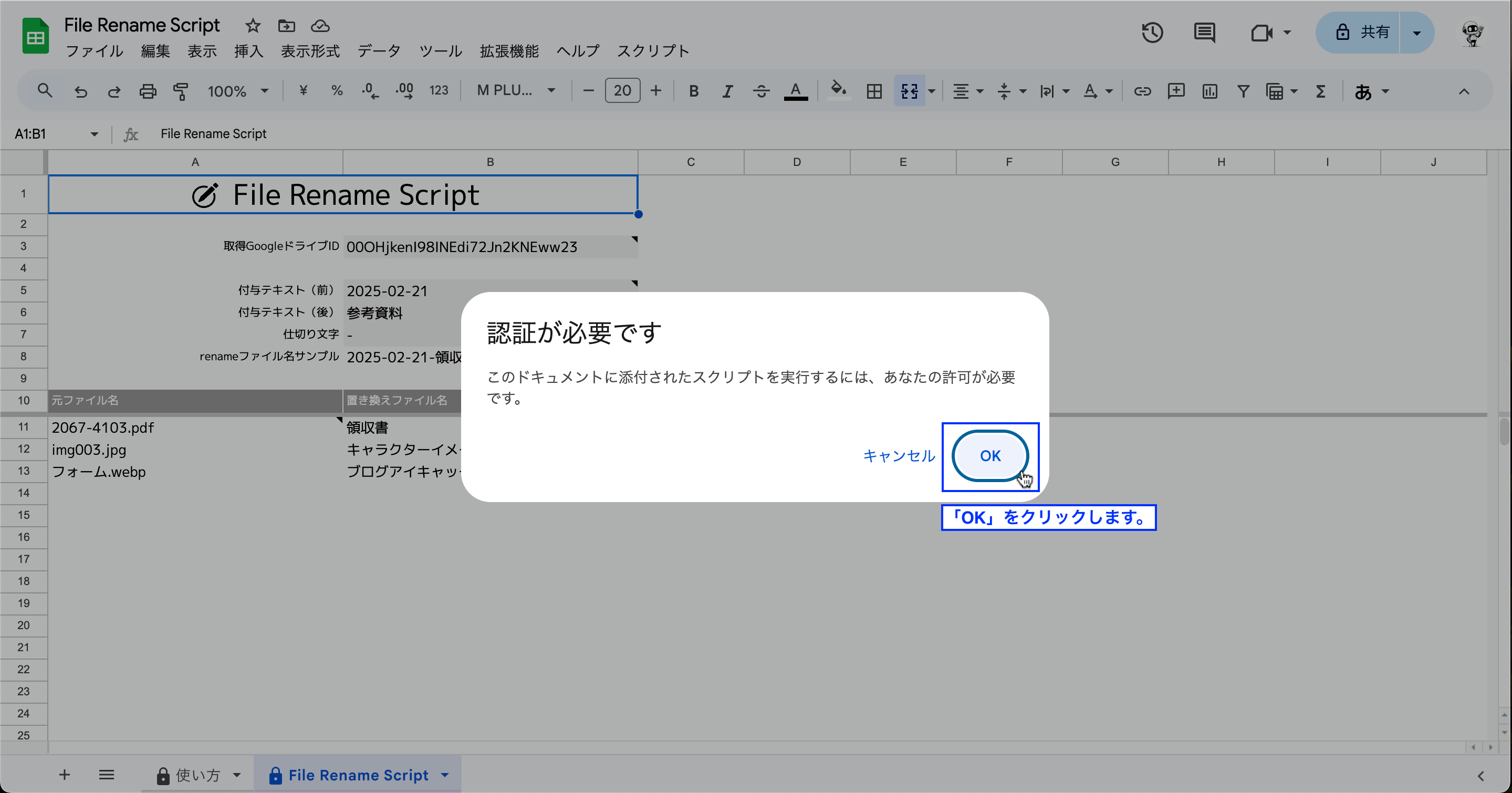Open the 使い方 sheet tab
The width and height of the screenshot is (1512, 793).
198,775
